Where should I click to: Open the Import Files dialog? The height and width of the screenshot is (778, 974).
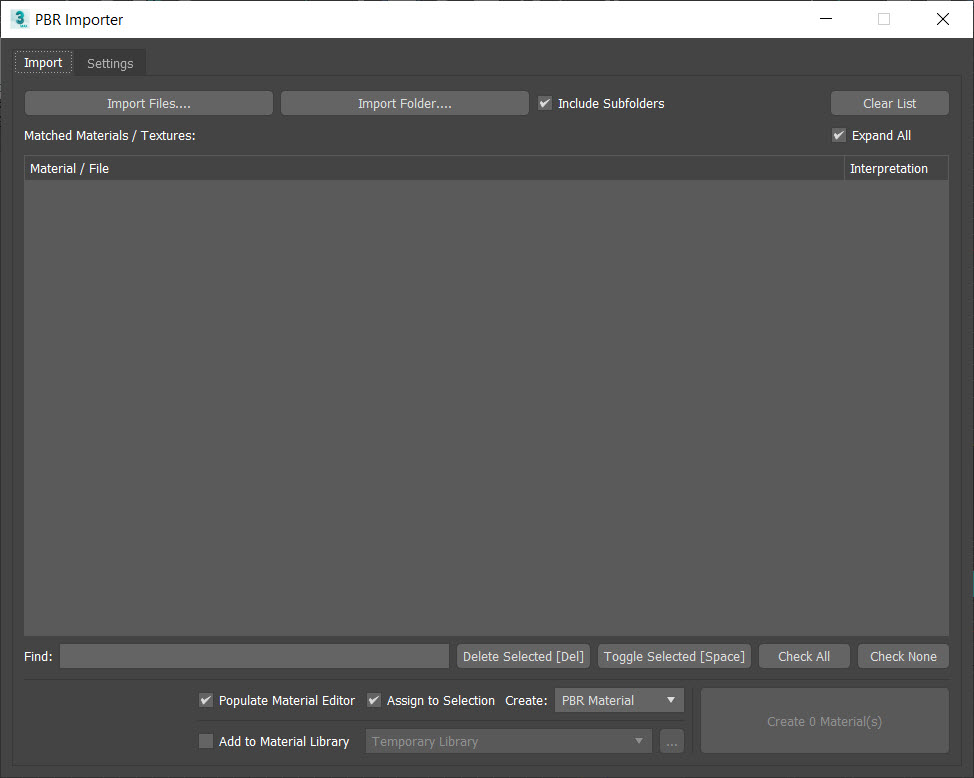(148, 103)
